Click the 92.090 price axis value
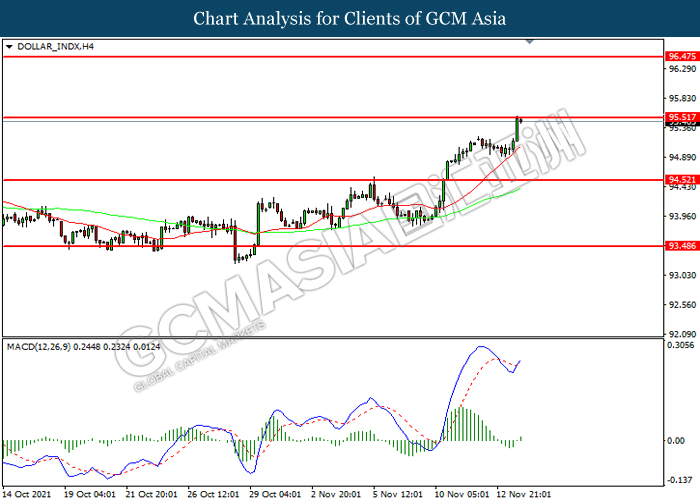 coord(682,334)
